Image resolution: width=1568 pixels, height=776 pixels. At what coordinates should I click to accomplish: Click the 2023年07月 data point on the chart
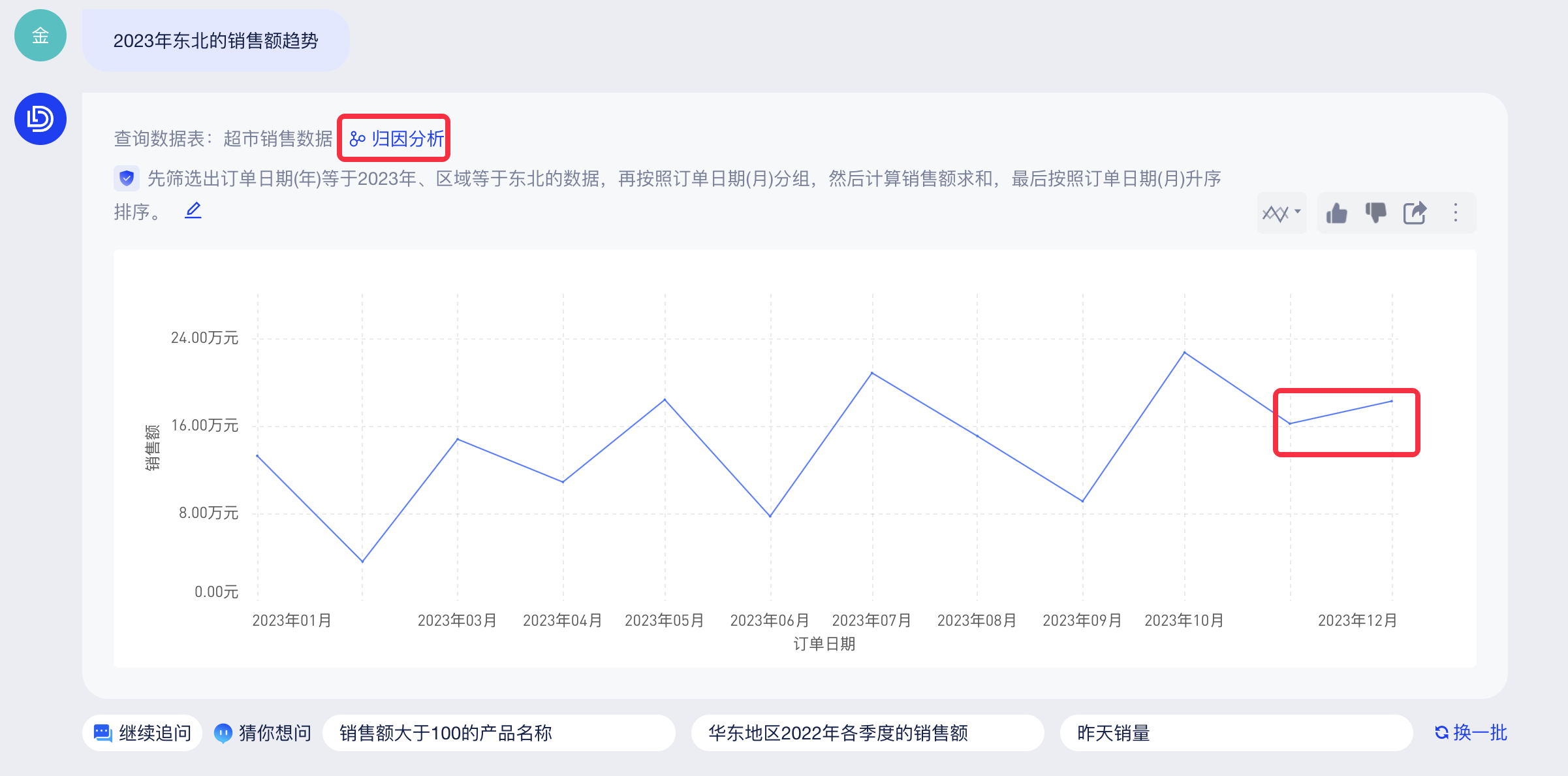click(872, 373)
